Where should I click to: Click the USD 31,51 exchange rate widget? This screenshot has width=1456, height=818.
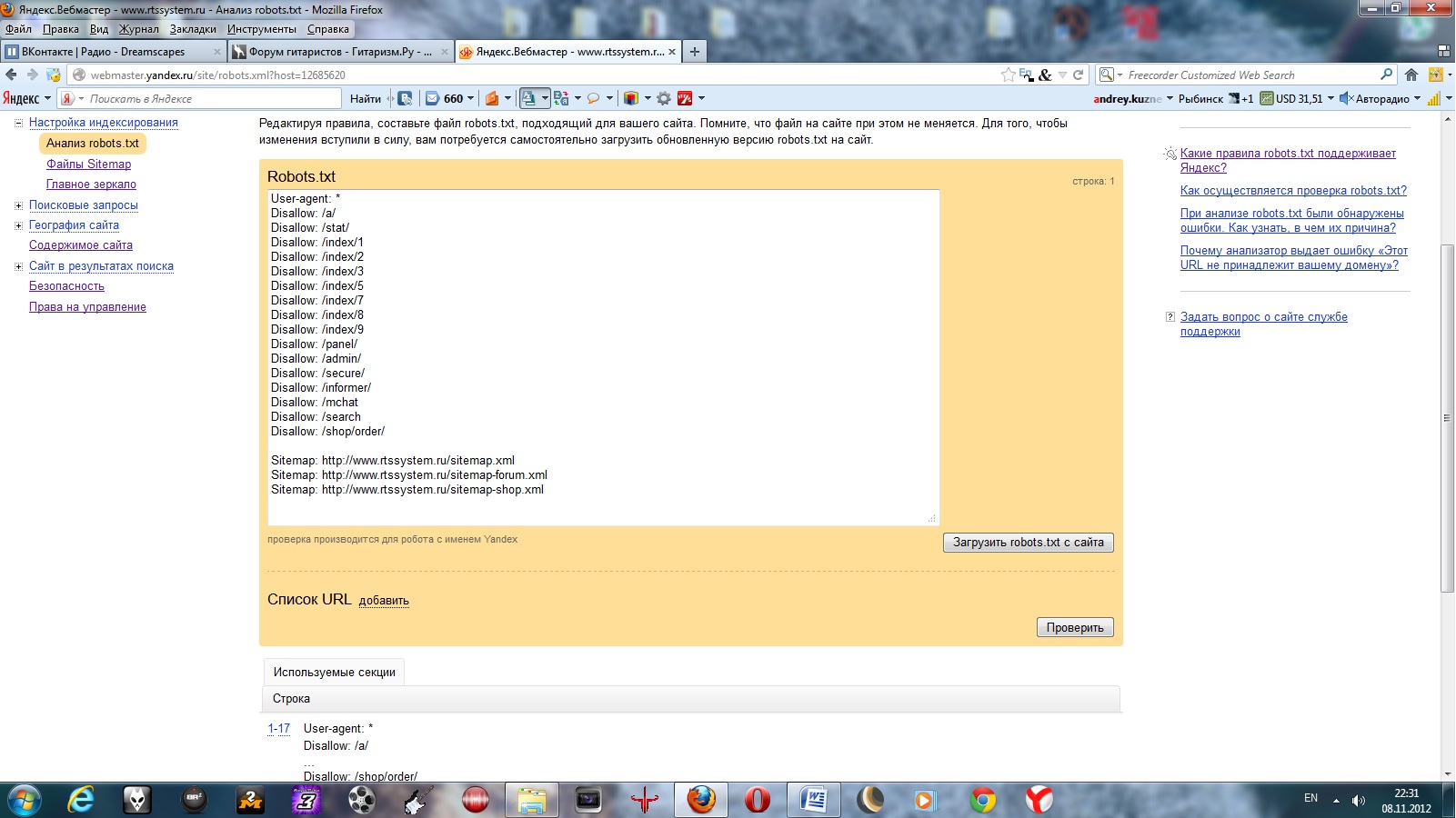click(1291, 98)
